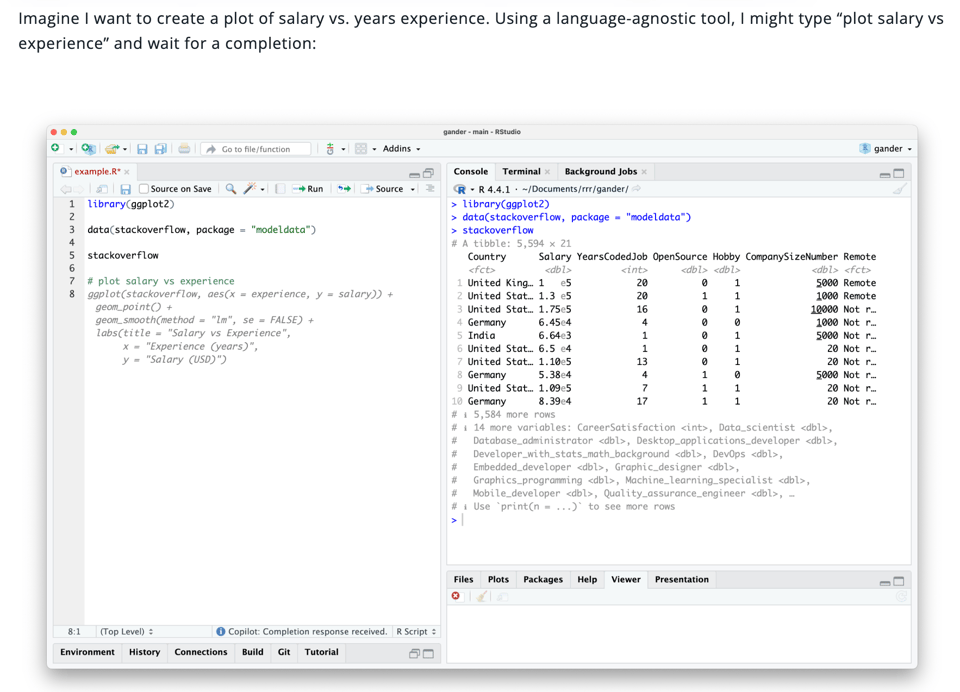Click the Go to file/function field

pos(256,148)
